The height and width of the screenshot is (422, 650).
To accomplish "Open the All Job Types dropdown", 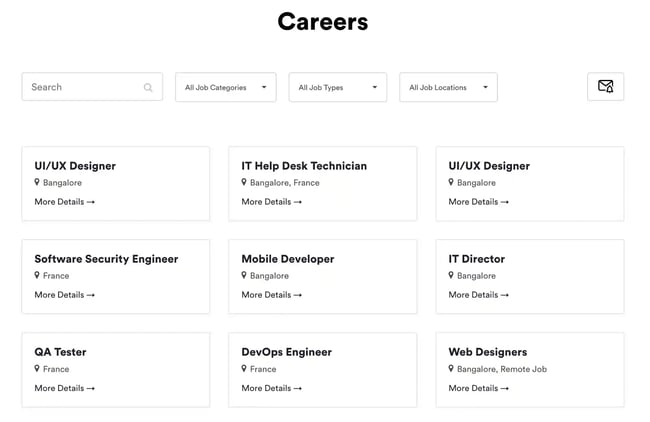I will tap(338, 87).
